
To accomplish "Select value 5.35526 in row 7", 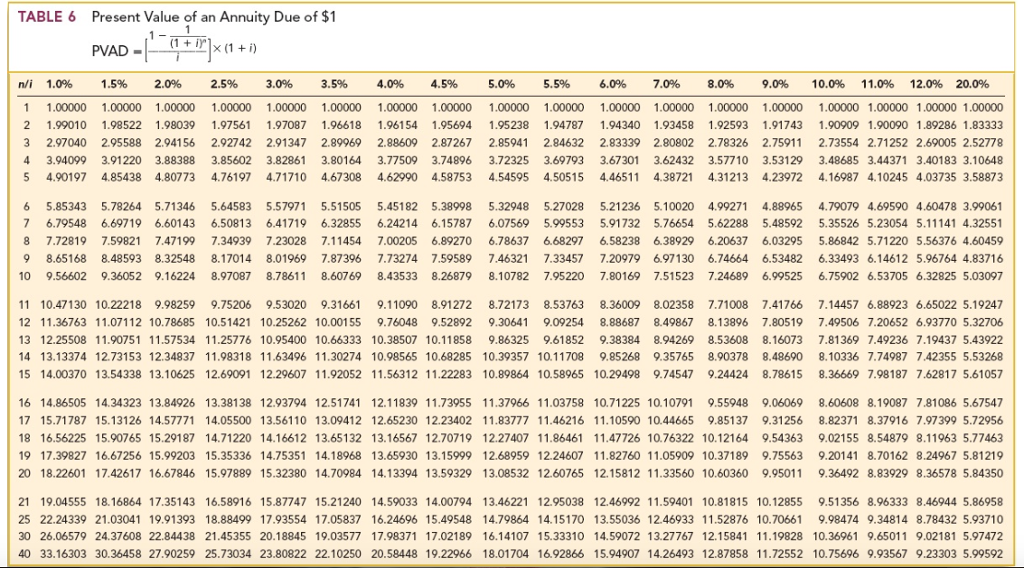I will point(839,224).
